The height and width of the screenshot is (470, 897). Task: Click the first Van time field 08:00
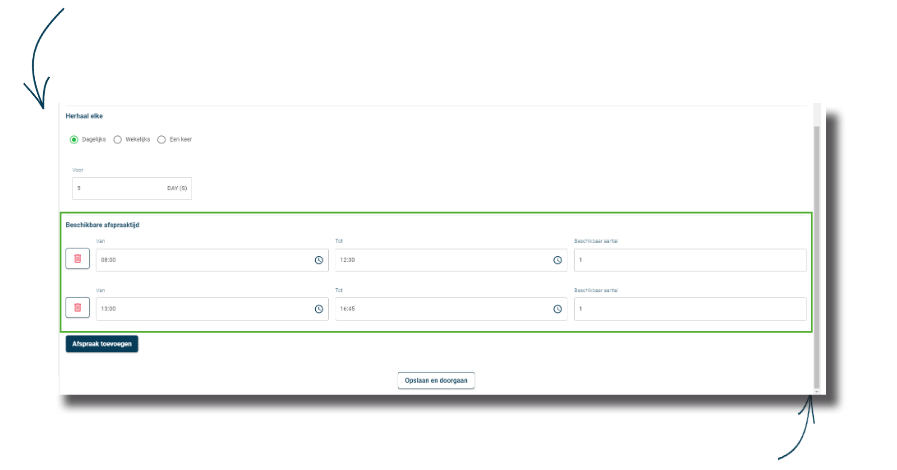[200, 260]
